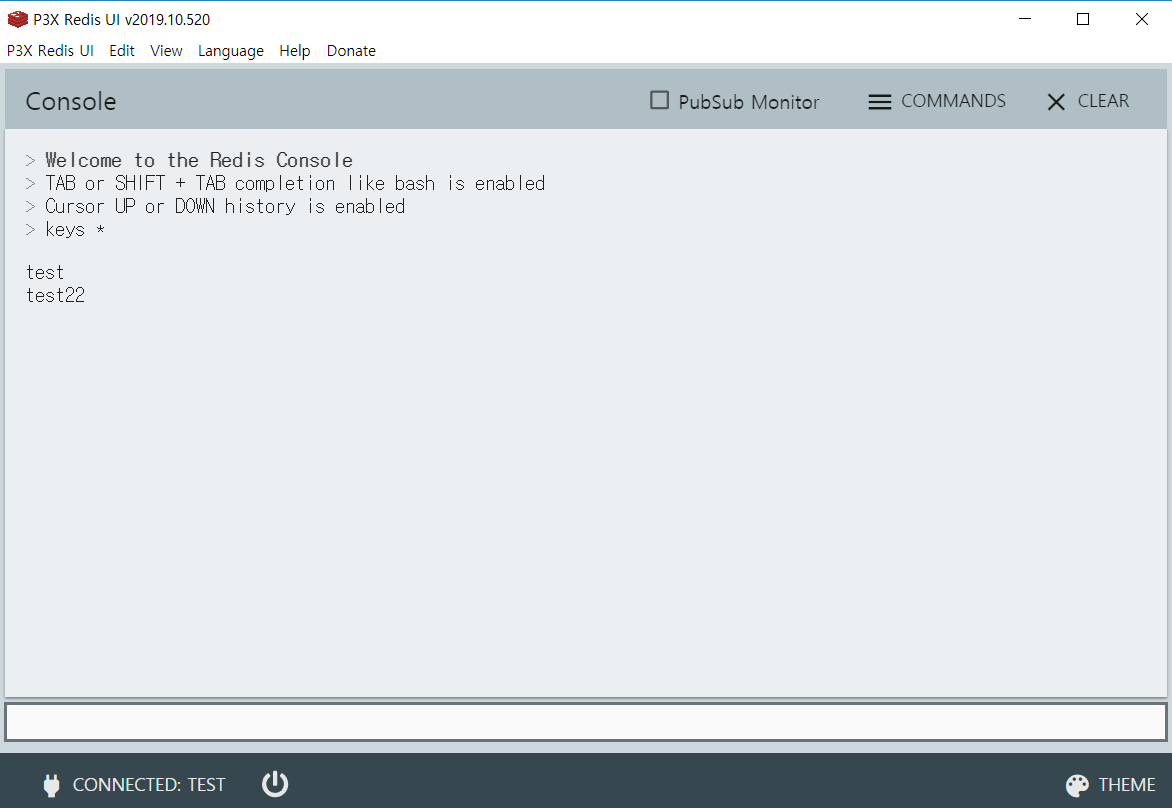The width and height of the screenshot is (1172, 808).
Task: Click the Redis app logo icon
Action: click(x=17, y=19)
